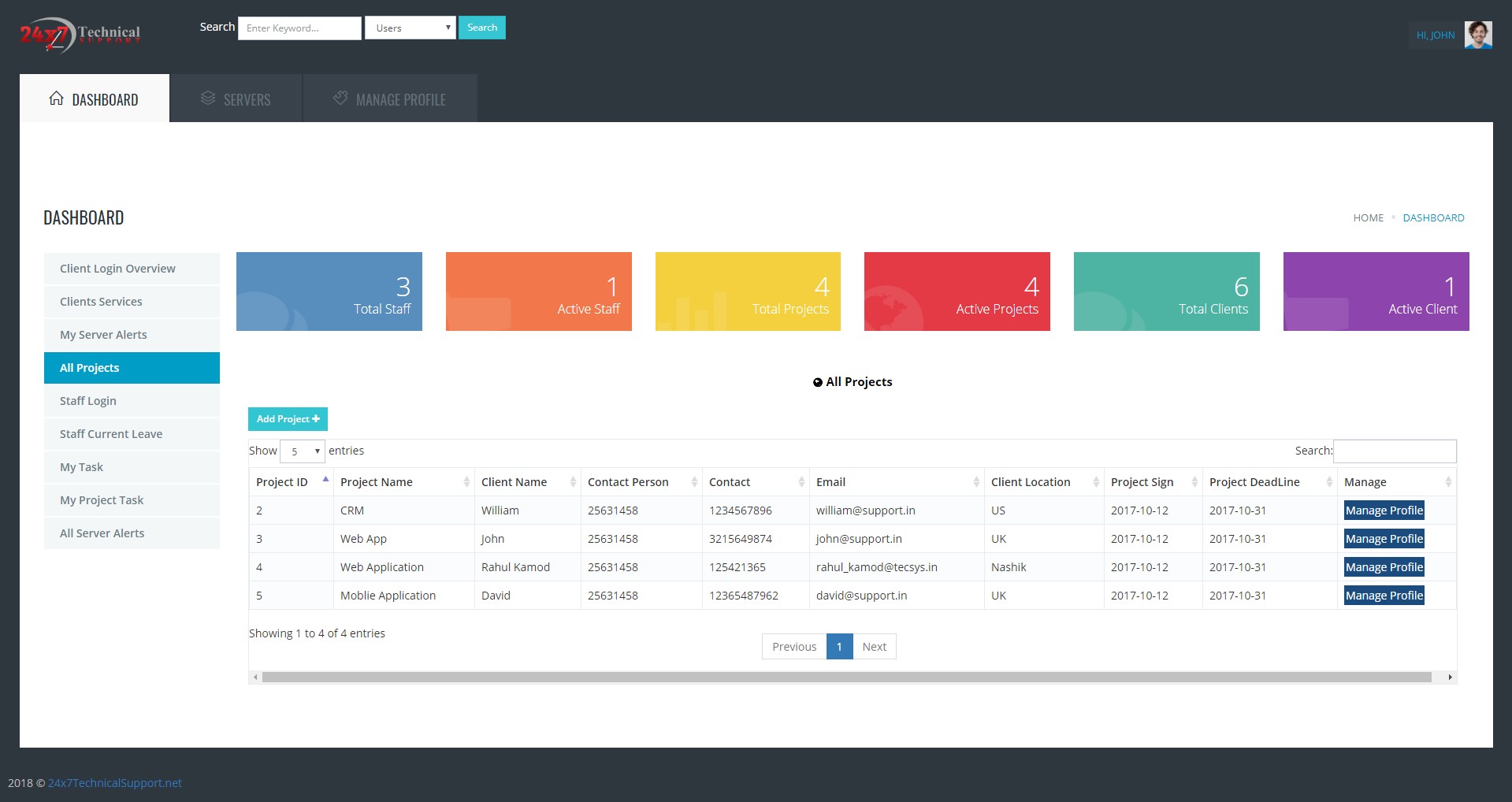Click the horizontal table scrollbar
Image resolution: width=1512 pixels, height=802 pixels.
[846, 678]
